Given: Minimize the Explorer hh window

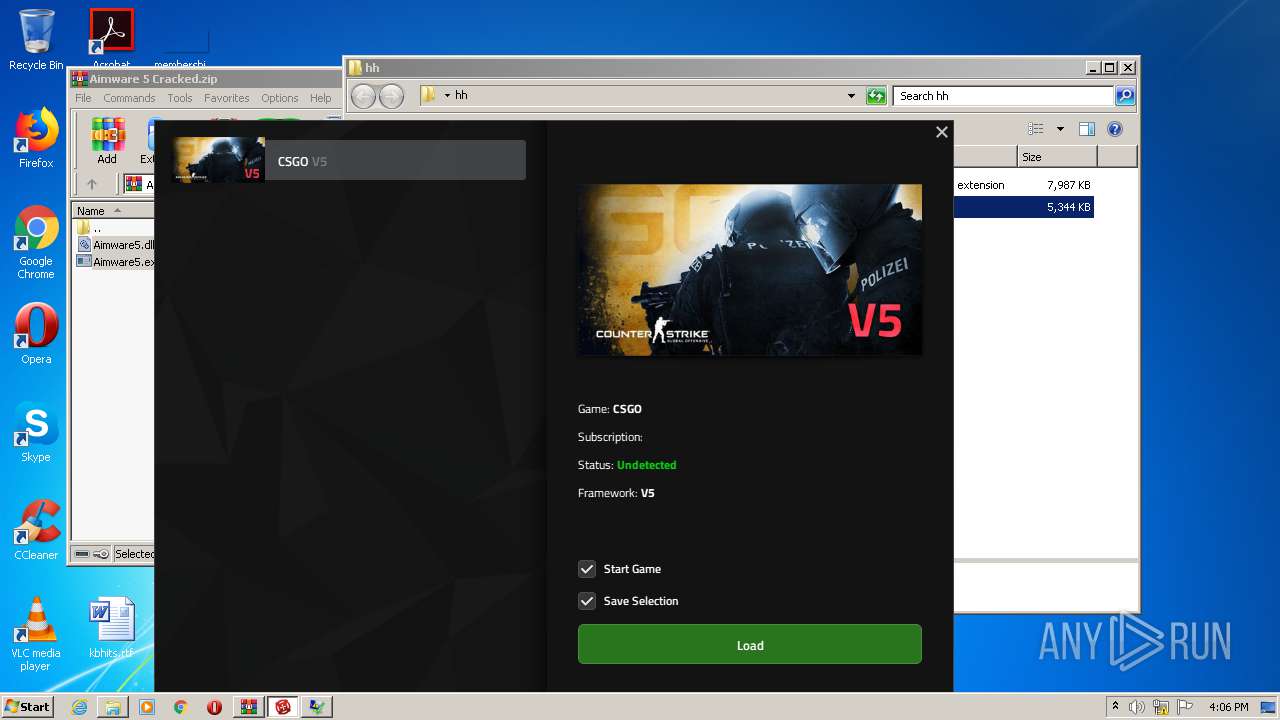Looking at the screenshot, I should click(x=1092, y=68).
